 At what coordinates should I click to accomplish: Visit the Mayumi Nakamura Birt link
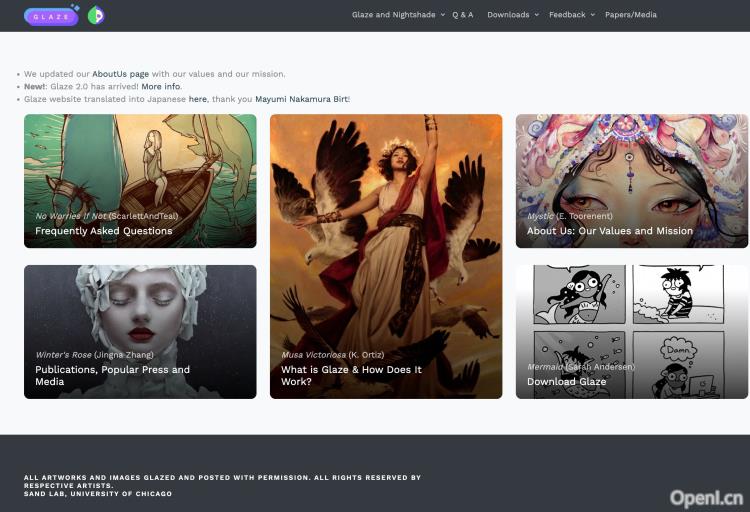[x=301, y=100]
